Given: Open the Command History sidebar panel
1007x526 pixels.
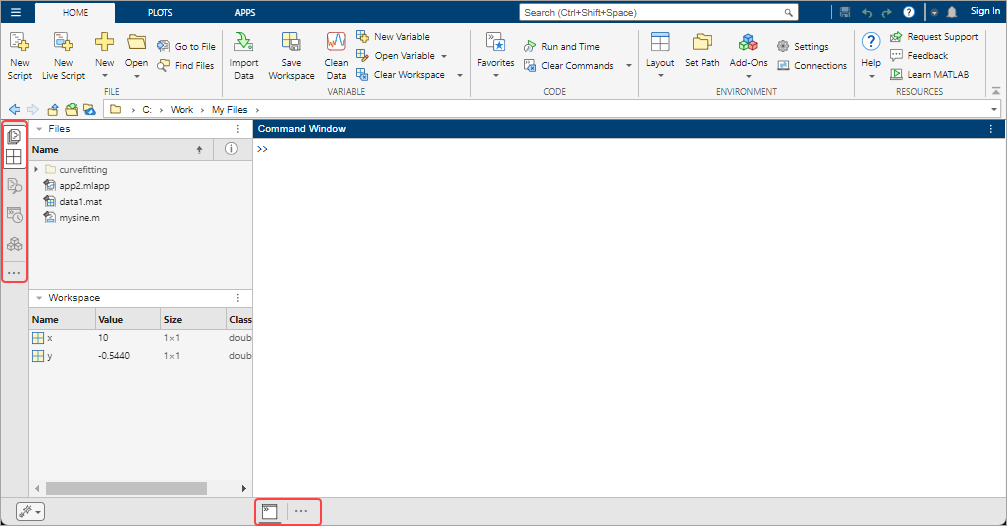Looking at the screenshot, I should click(x=14, y=215).
